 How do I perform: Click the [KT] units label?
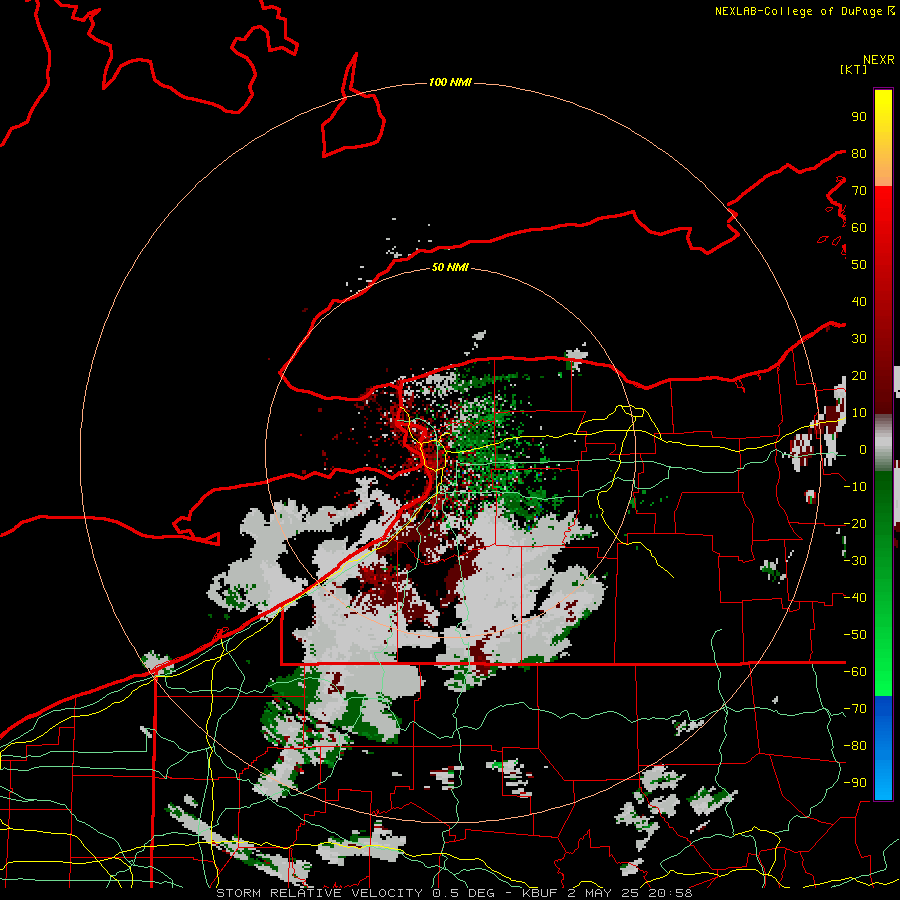(x=854, y=69)
